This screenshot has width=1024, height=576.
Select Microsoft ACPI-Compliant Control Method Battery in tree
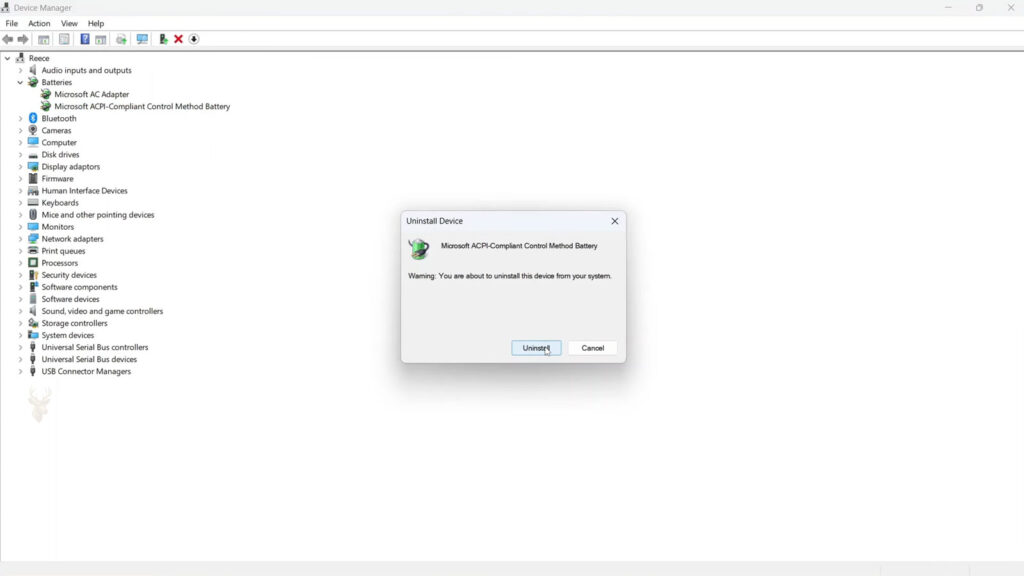142,106
